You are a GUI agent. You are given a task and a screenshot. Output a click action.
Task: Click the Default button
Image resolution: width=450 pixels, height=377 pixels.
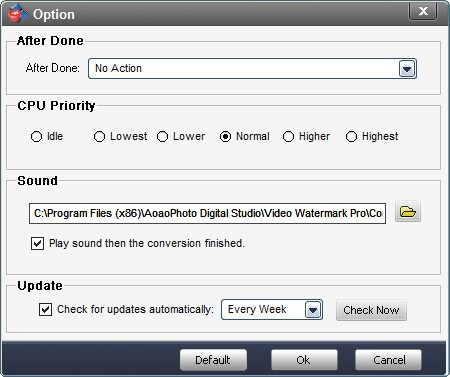[213, 360]
